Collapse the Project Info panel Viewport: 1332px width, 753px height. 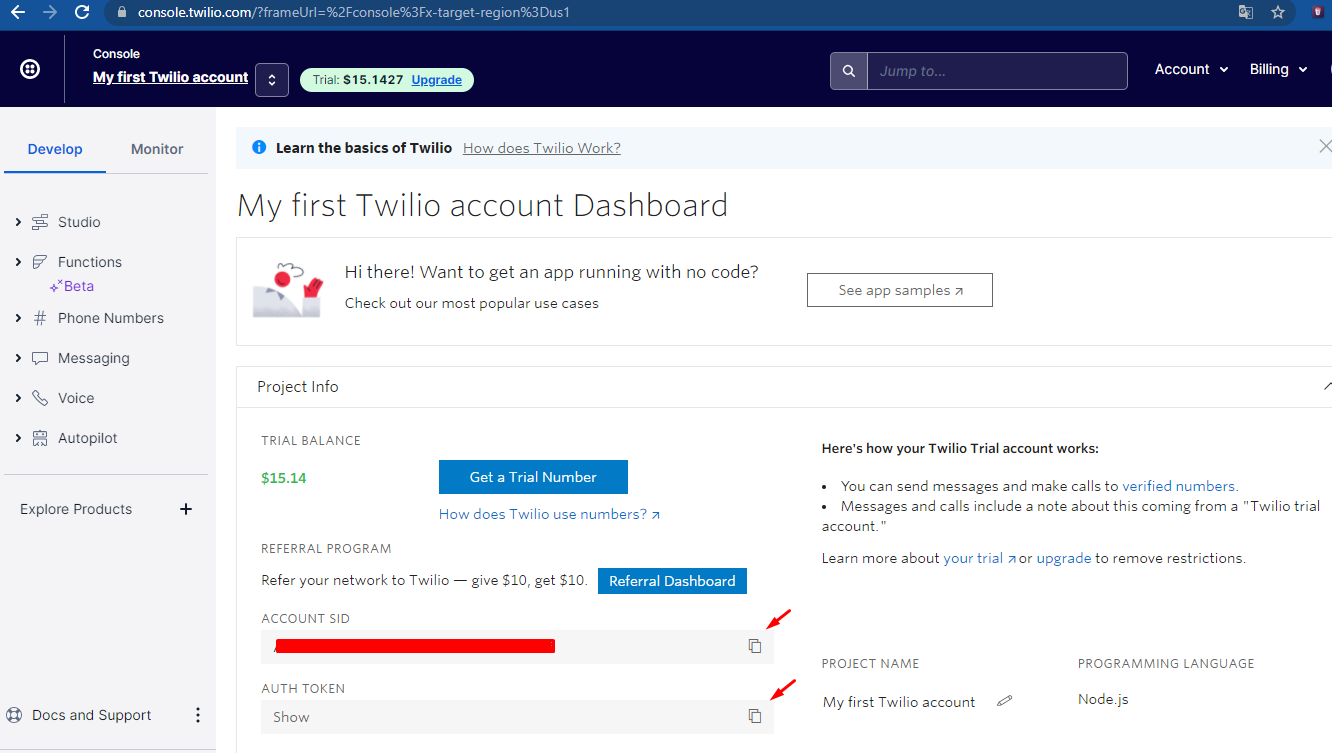tap(1326, 386)
